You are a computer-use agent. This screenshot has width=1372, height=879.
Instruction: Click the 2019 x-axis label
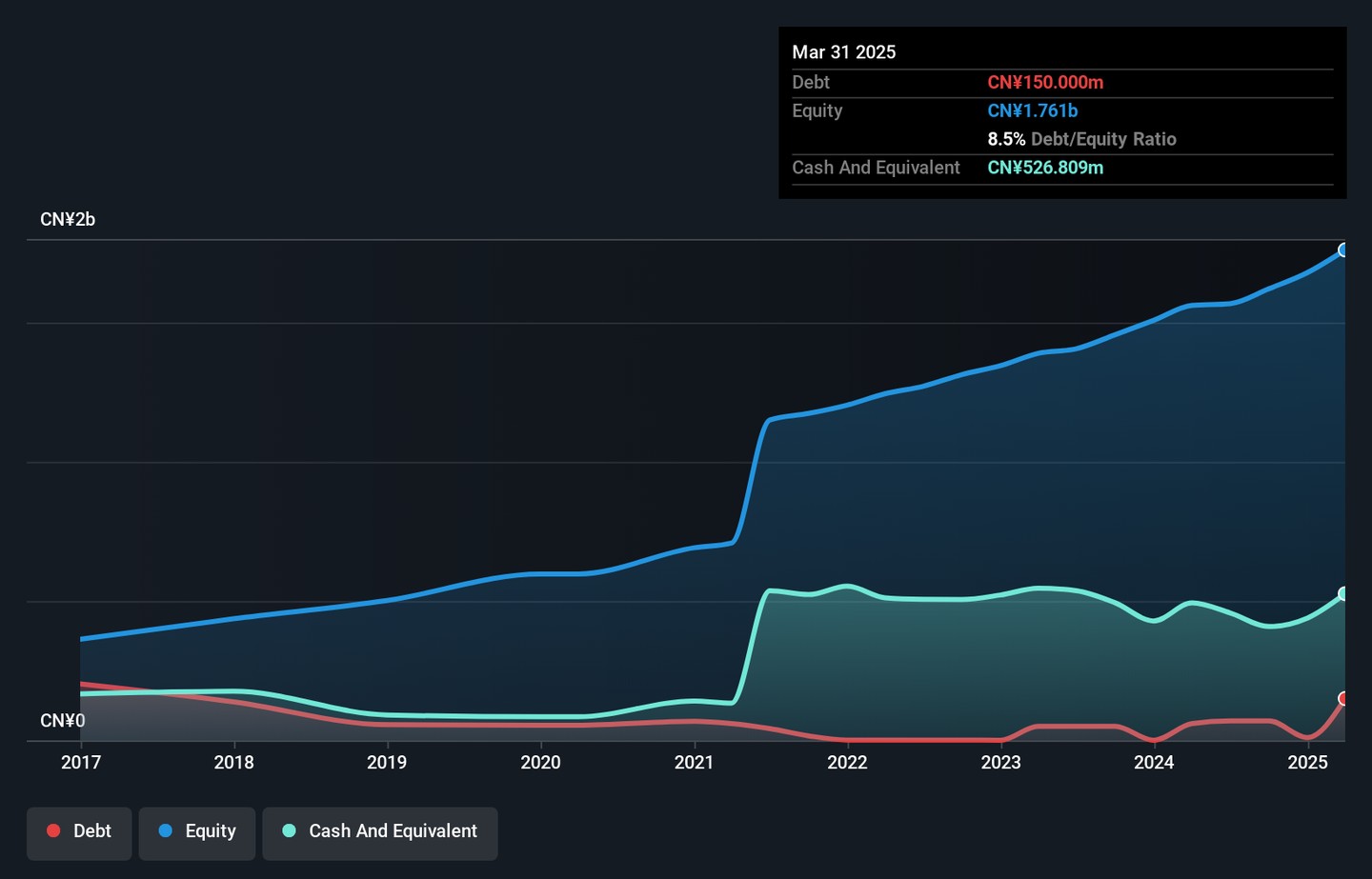(x=387, y=763)
